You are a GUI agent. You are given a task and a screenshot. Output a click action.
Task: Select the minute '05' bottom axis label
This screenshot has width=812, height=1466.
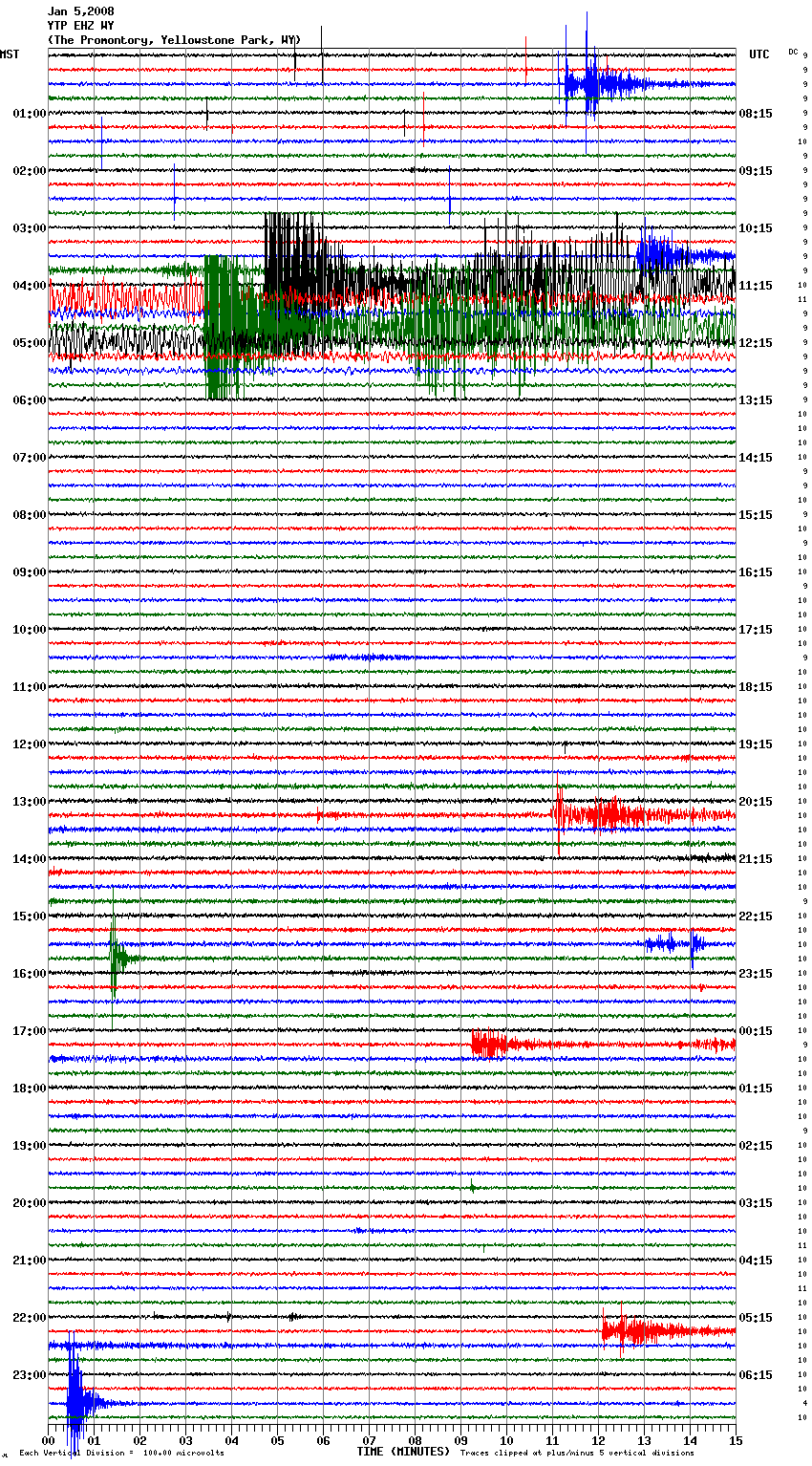(277, 1440)
